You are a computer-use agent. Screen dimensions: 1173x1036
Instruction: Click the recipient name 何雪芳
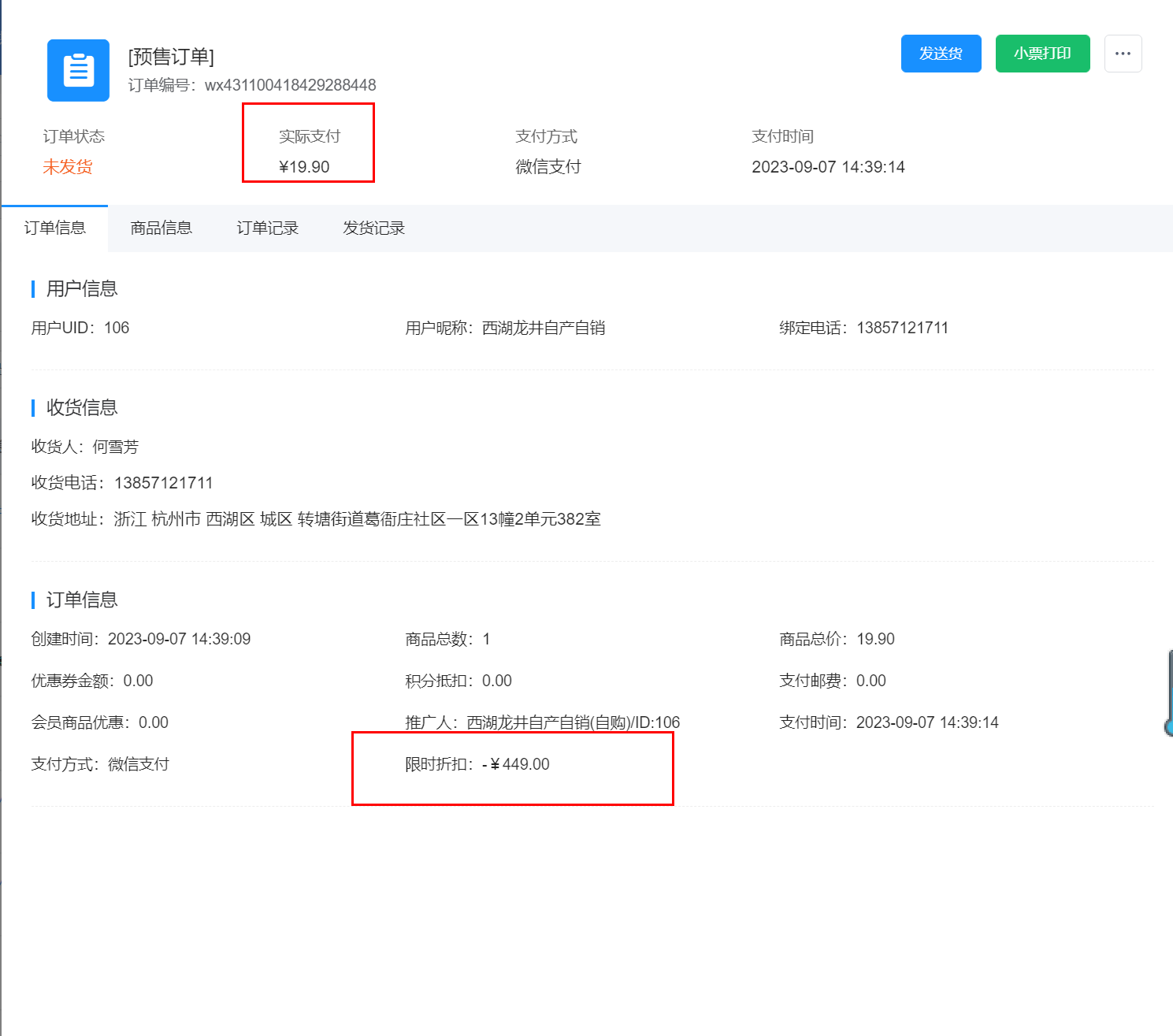click(116, 447)
